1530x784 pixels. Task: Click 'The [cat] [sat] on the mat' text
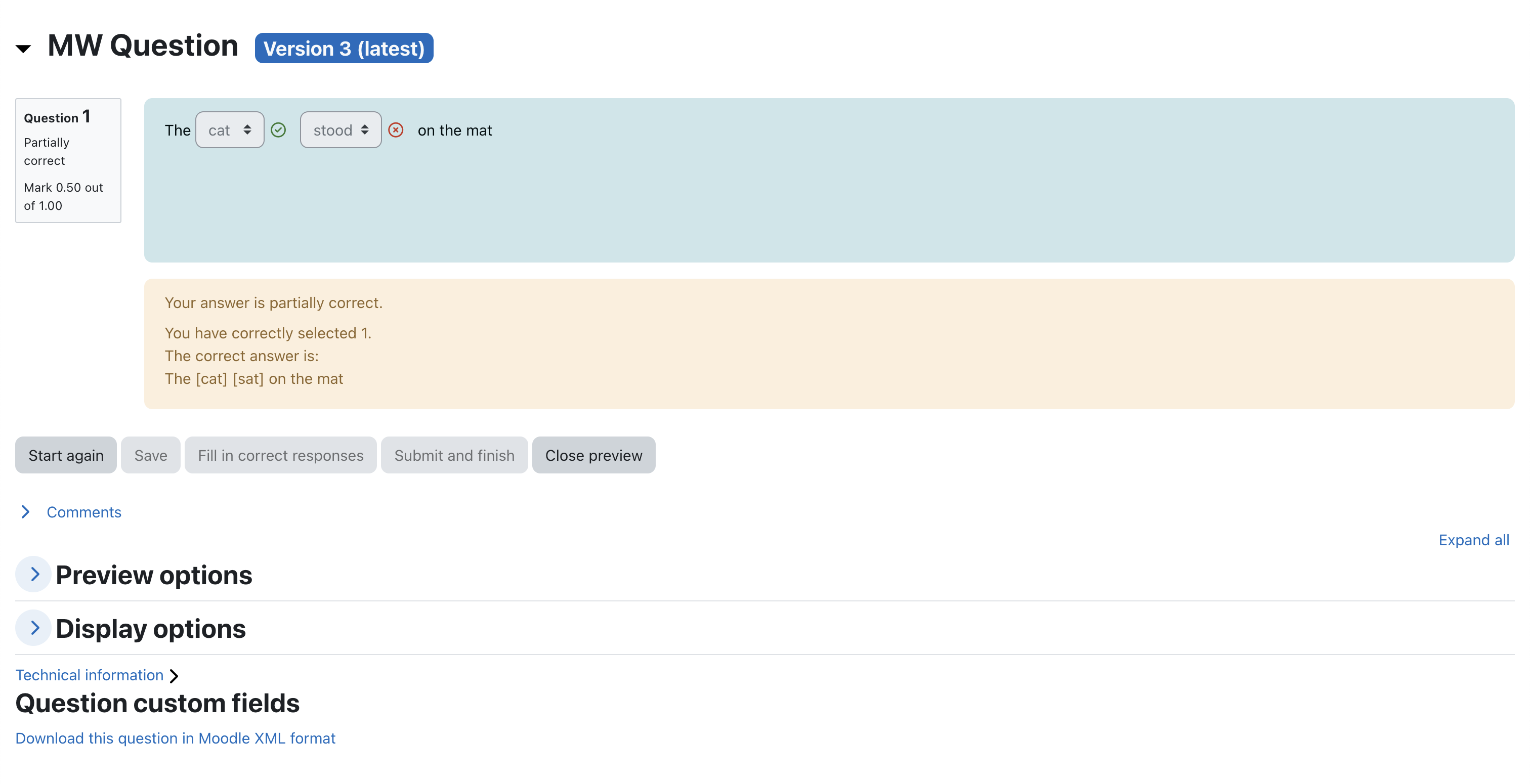(253, 379)
